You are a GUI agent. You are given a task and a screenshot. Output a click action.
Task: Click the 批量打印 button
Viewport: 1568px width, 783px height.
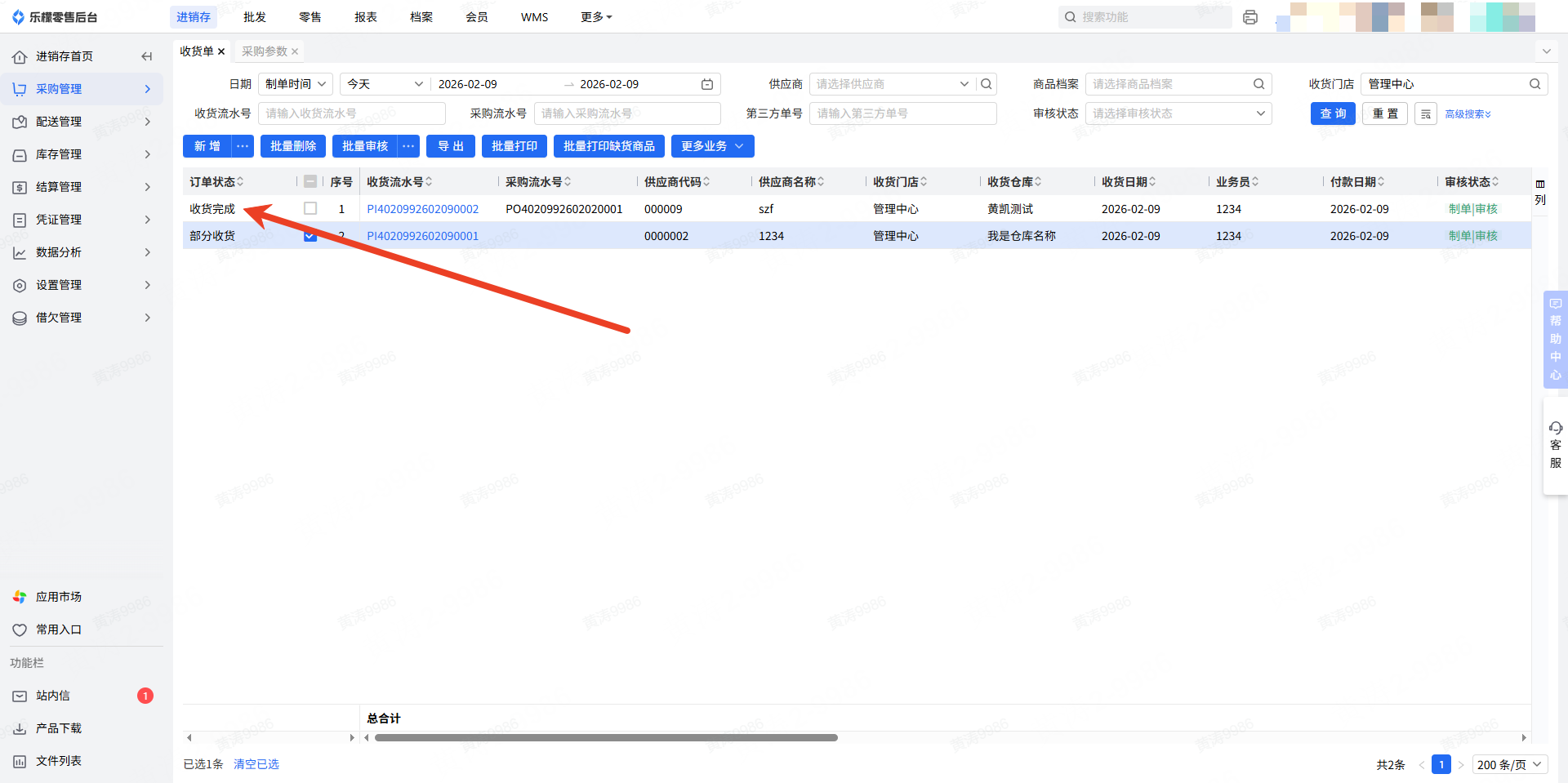point(514,146)
